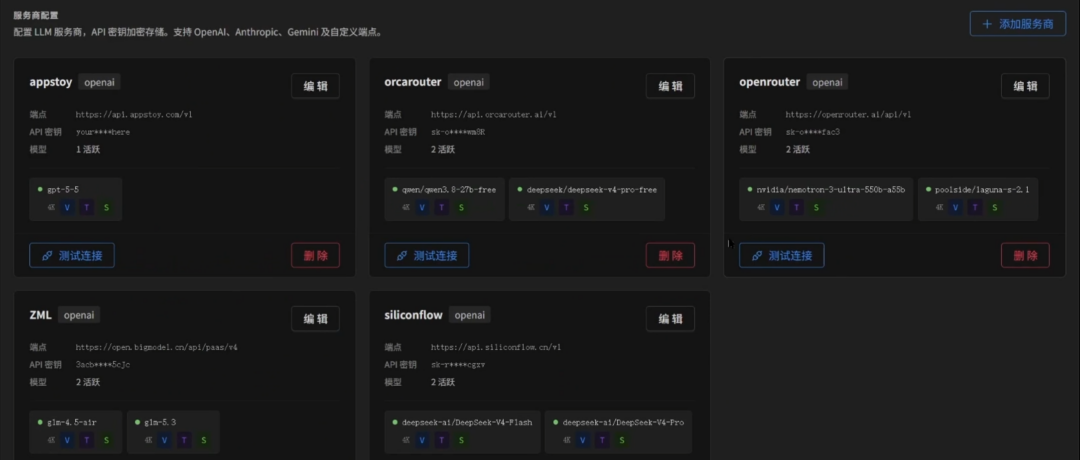Screen dimensions: 1080x460
Task: Click the orcarouter card title
Action: 413,82
